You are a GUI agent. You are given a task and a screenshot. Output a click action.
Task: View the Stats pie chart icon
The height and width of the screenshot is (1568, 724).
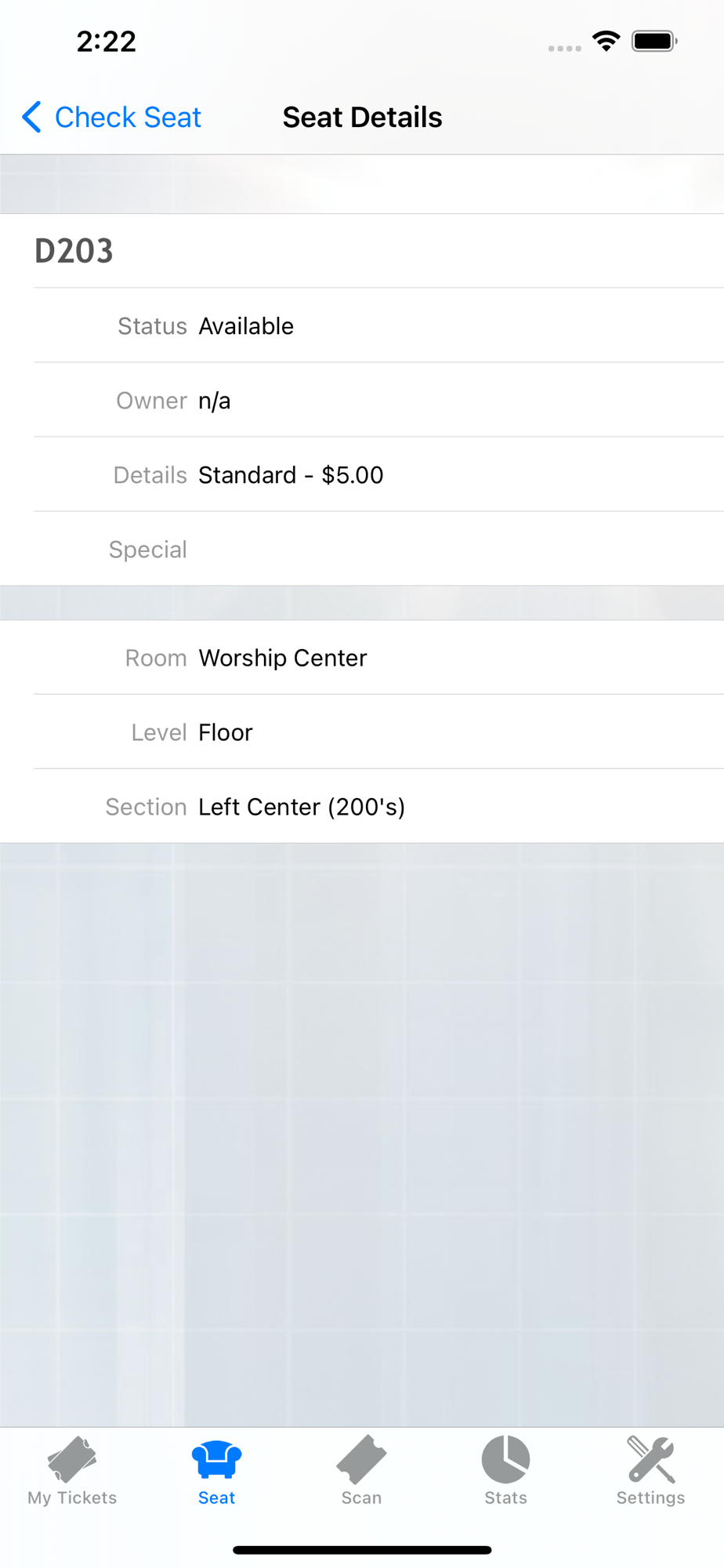pyautogui.click(x=505, y=1460)
